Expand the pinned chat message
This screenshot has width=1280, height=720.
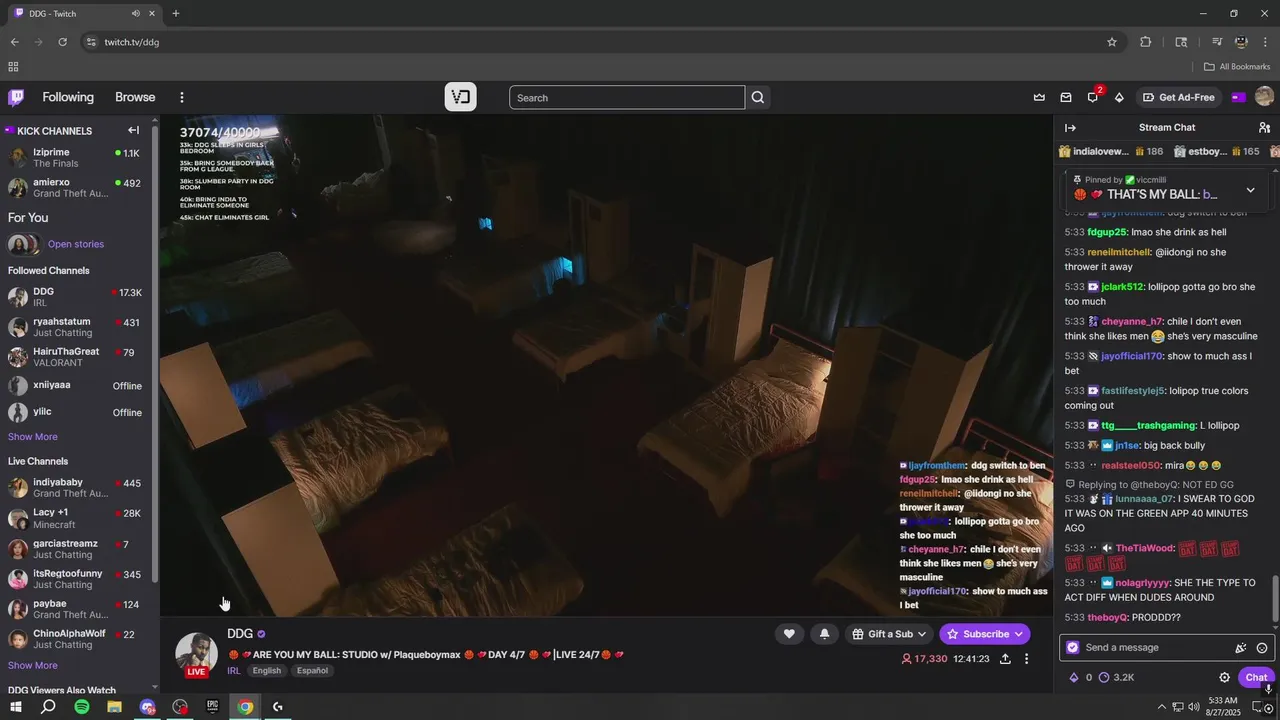[x=1250, y=190]
